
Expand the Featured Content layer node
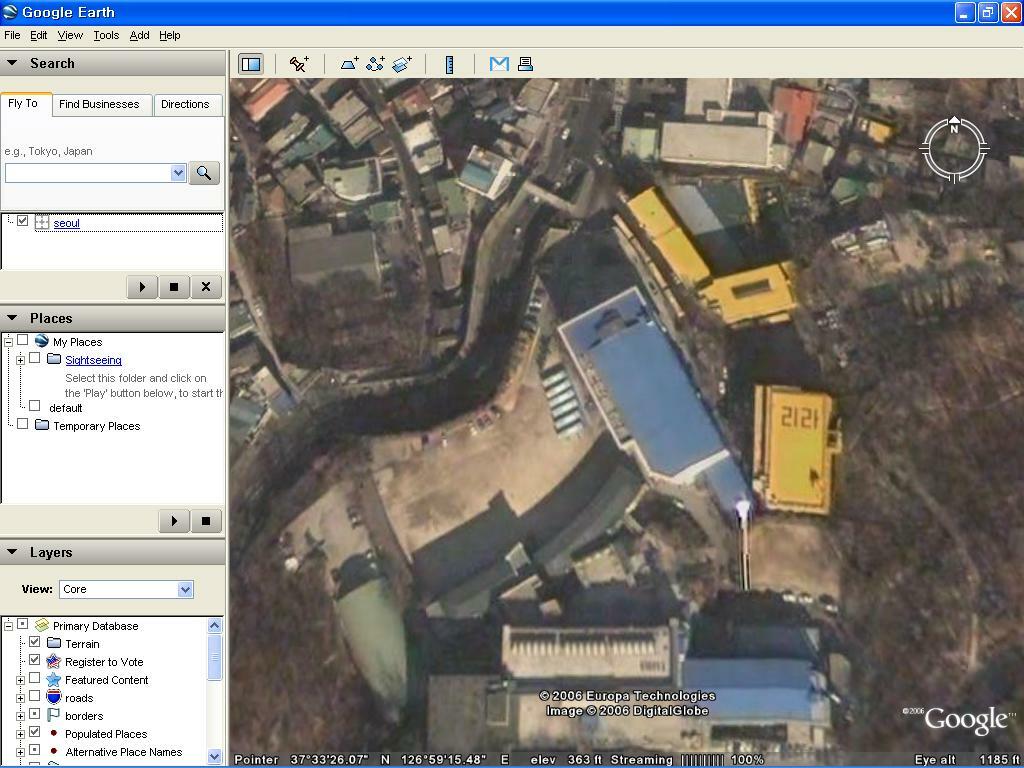(x=20, y=680)
